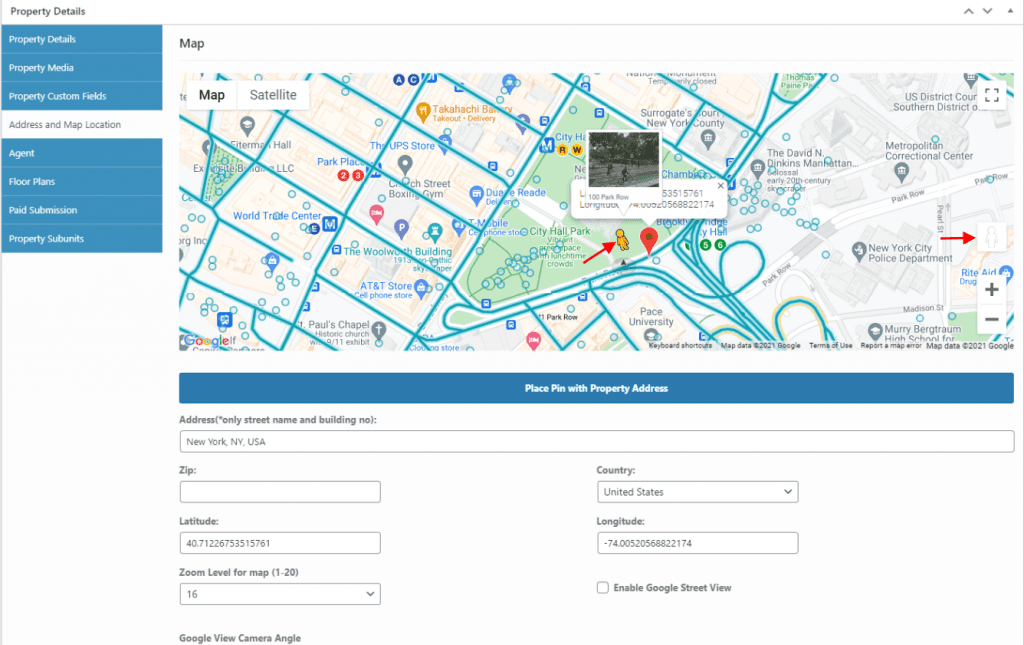The width and height of the screenshot is (1024, 645).
Task: Click Place Pin with Property Address button
Action: point(596,388)
